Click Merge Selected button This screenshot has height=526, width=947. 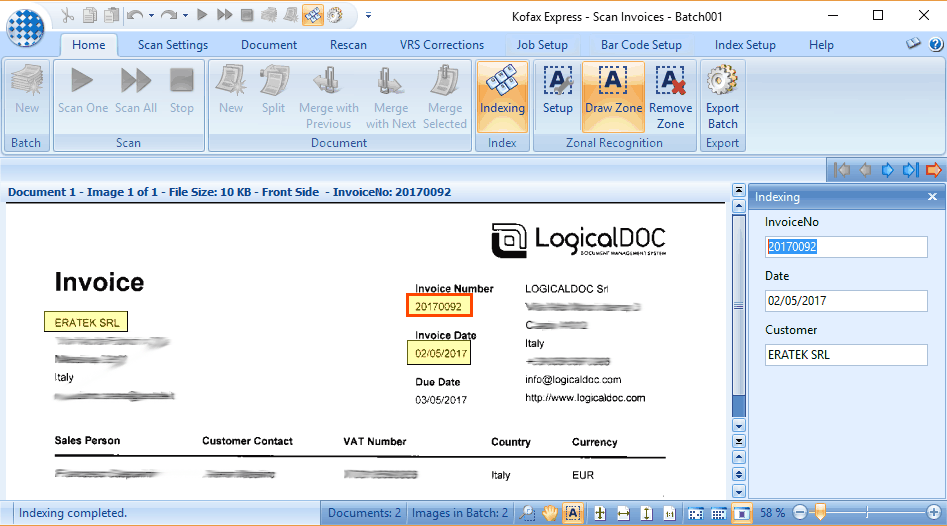[x=445, y=97]
